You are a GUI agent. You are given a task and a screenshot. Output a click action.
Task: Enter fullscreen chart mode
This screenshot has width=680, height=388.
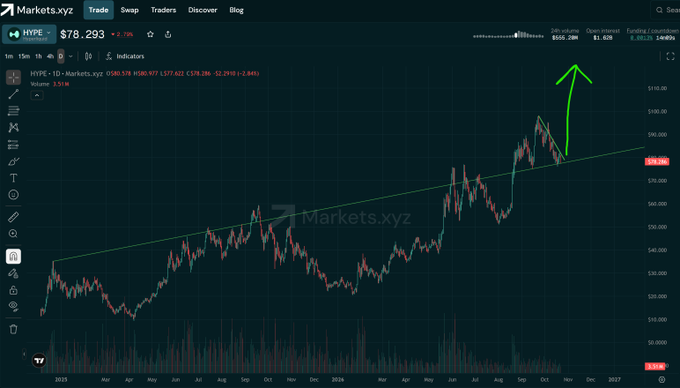(670, 56)
